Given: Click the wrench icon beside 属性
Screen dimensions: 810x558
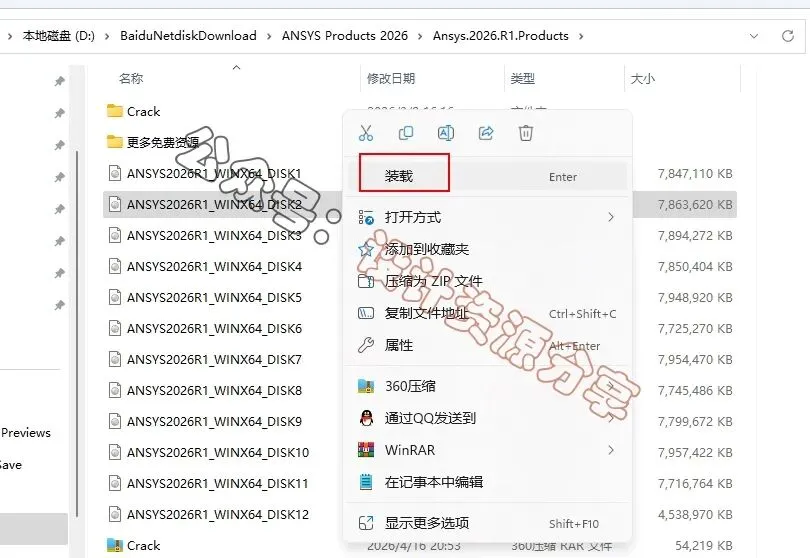Looking at the screenshot, I should tap(366, 345).
